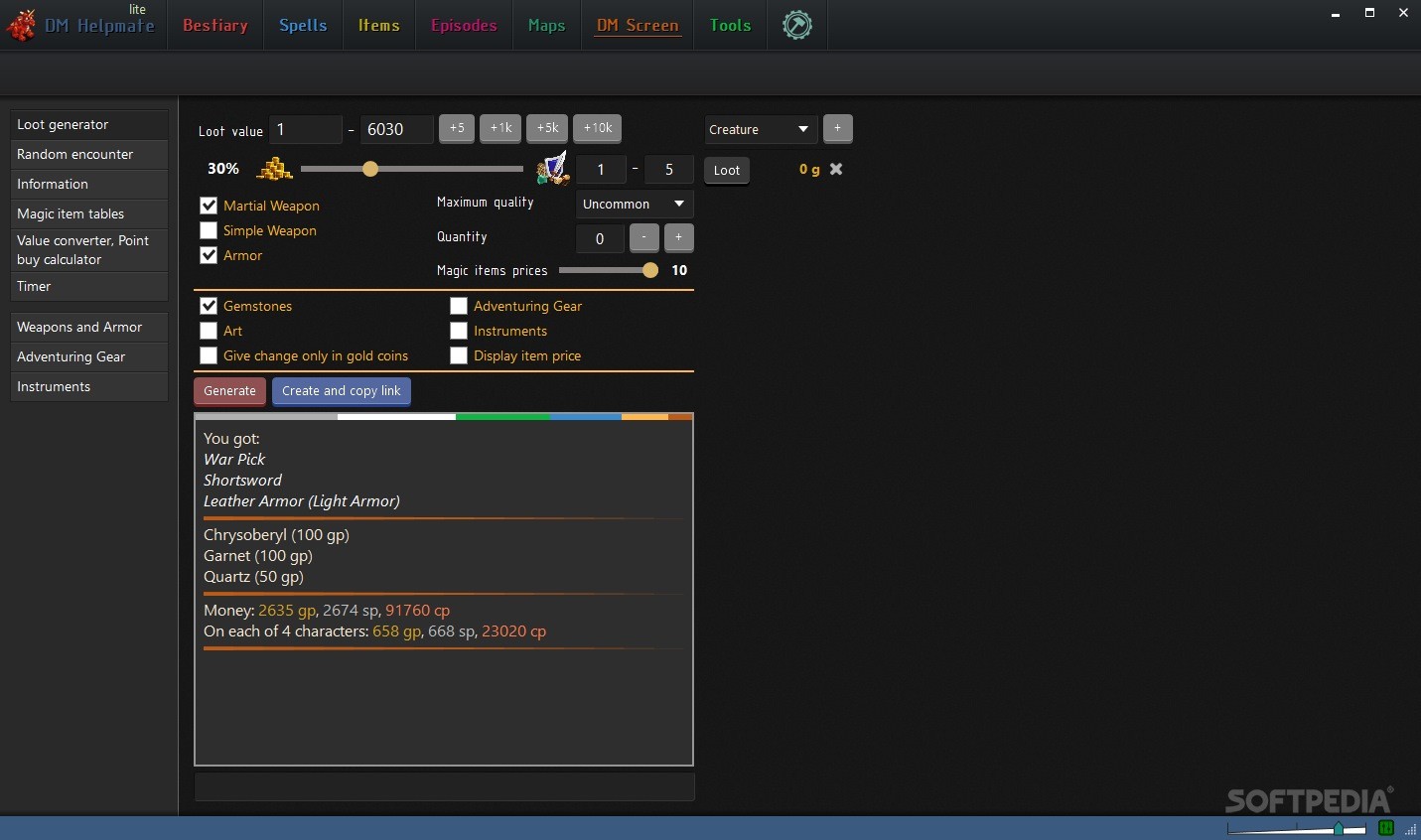This screenshot has width=1421, height=840.
Task: Click the Magic items prices slider handle
Action: pos(650,270)
